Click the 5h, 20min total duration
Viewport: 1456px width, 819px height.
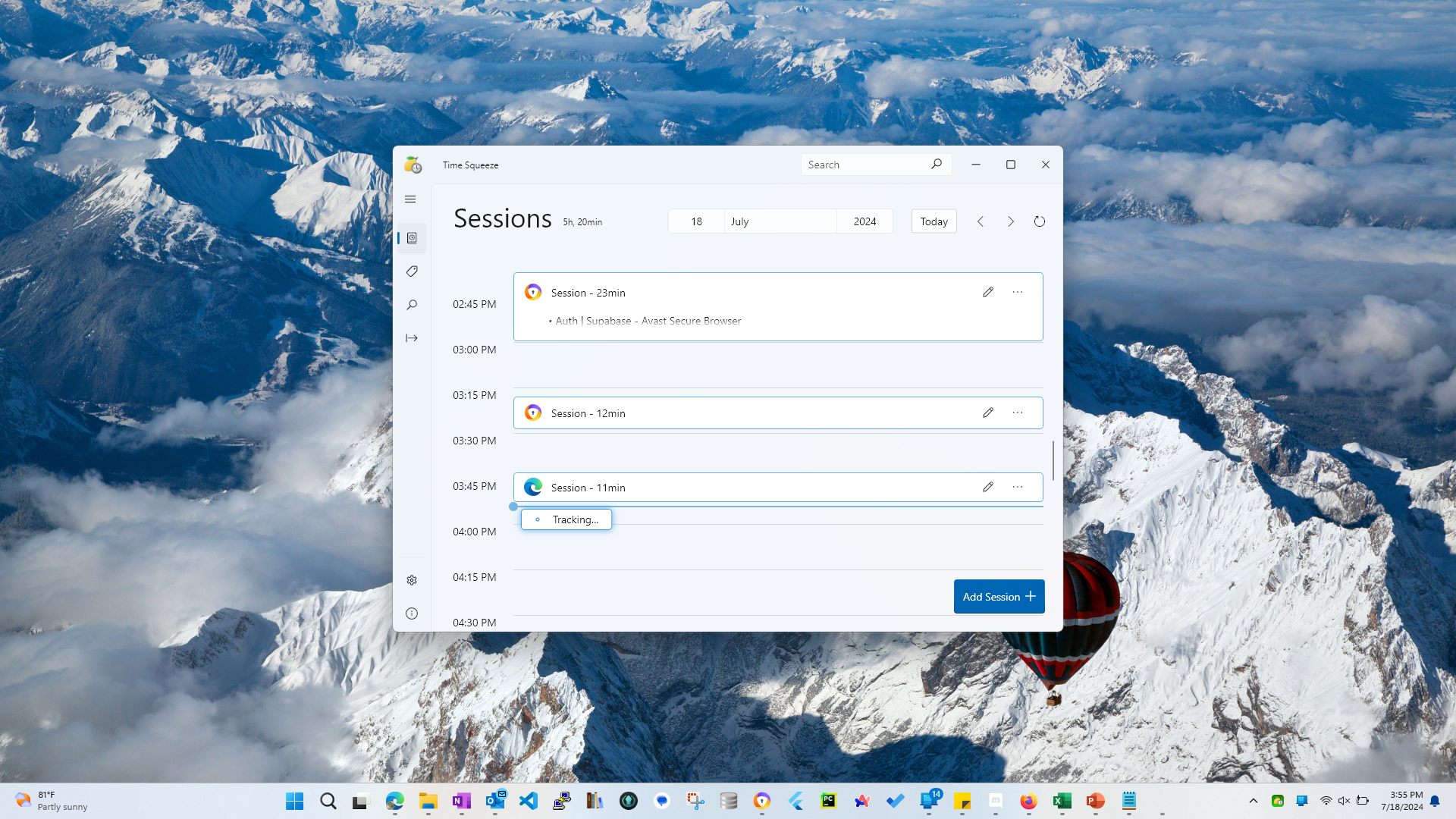[582, 222]
